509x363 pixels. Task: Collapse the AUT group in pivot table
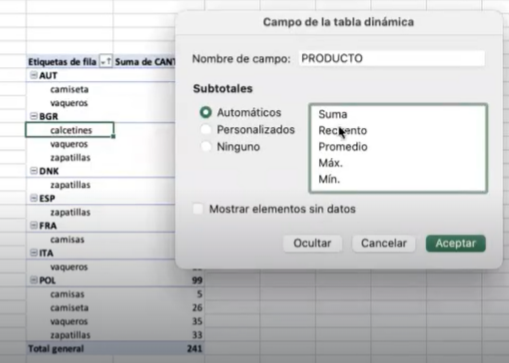pyautogui.click(x=34, y=75)
